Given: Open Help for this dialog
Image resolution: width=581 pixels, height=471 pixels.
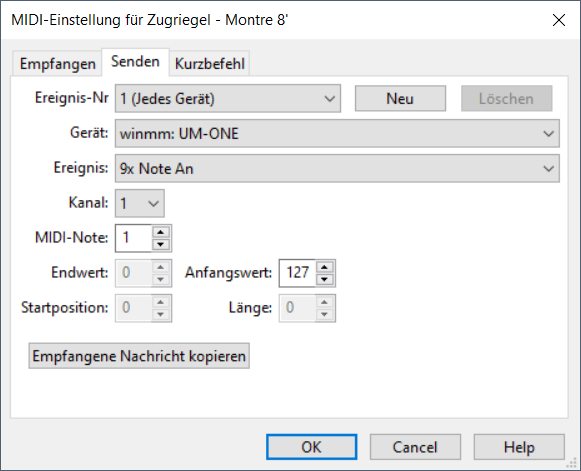Looking at the screenshot, I should [519, 447].
